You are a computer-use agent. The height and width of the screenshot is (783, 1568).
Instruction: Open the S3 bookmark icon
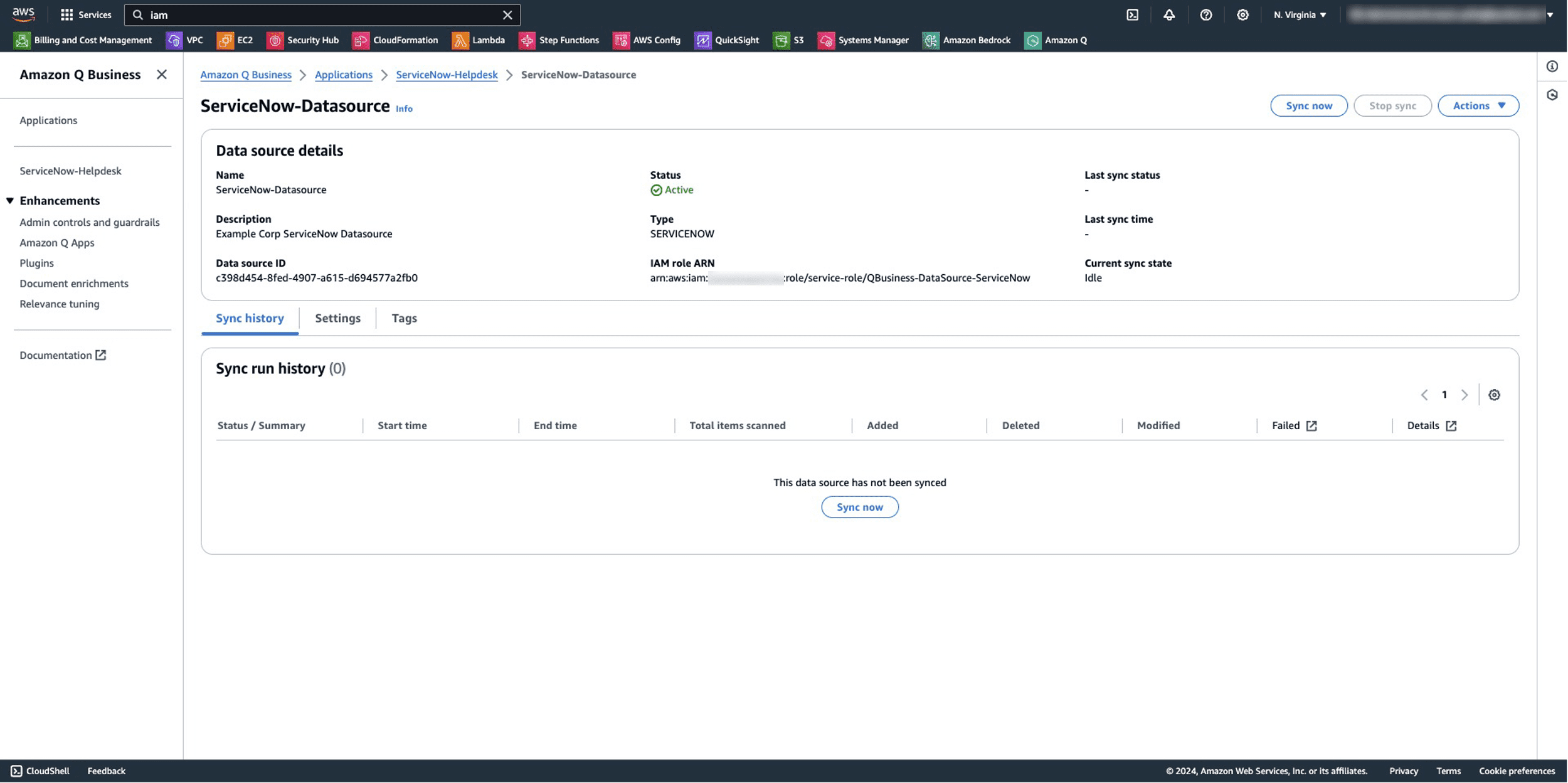coord(781,40)
